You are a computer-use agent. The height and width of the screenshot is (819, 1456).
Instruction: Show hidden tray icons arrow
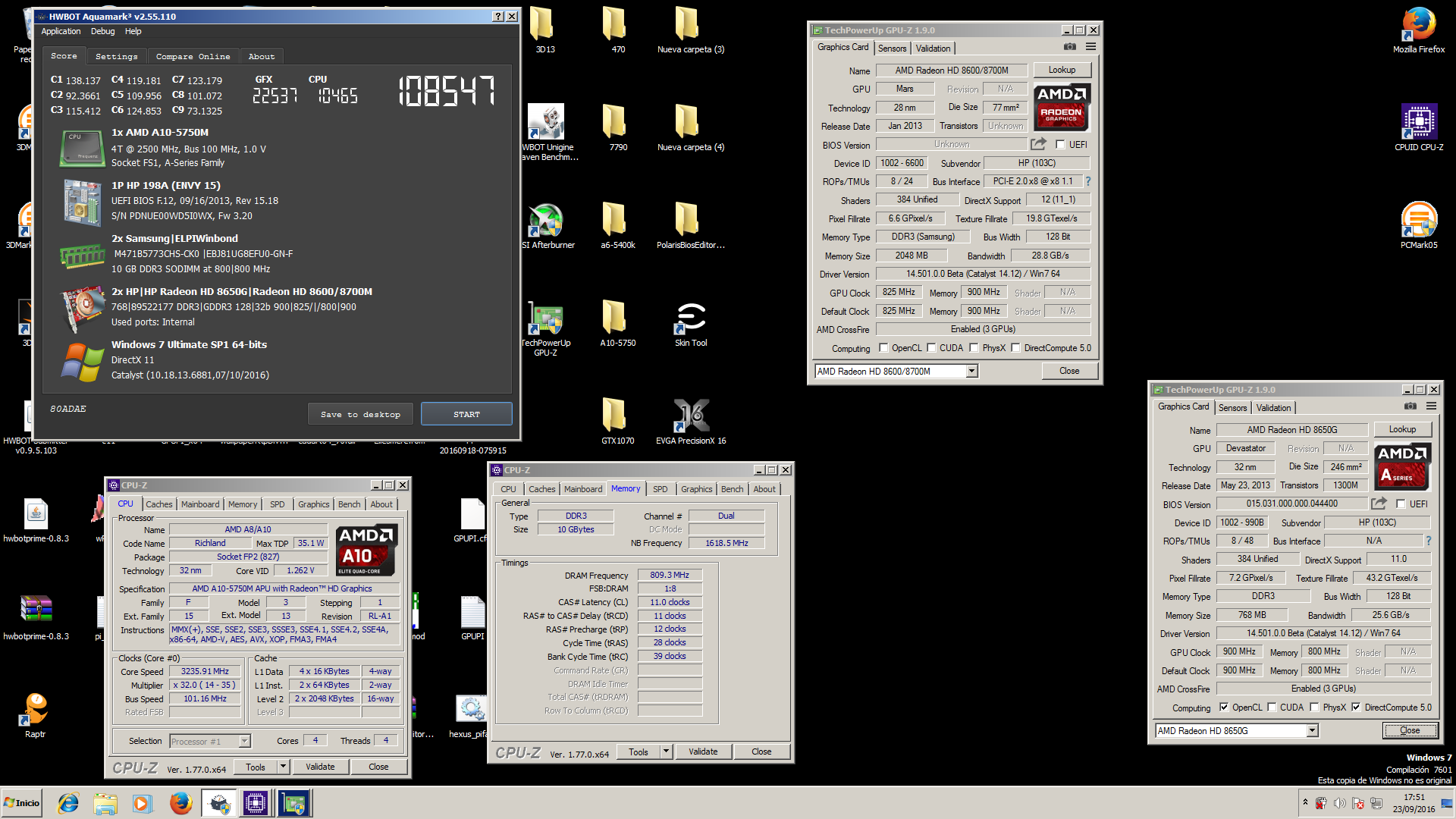1304,802
